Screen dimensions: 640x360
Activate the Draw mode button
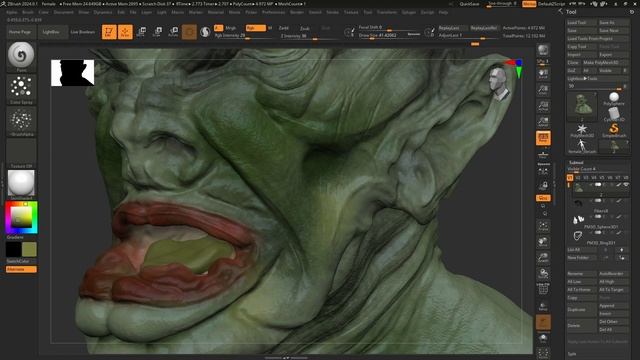click(125, 32)
